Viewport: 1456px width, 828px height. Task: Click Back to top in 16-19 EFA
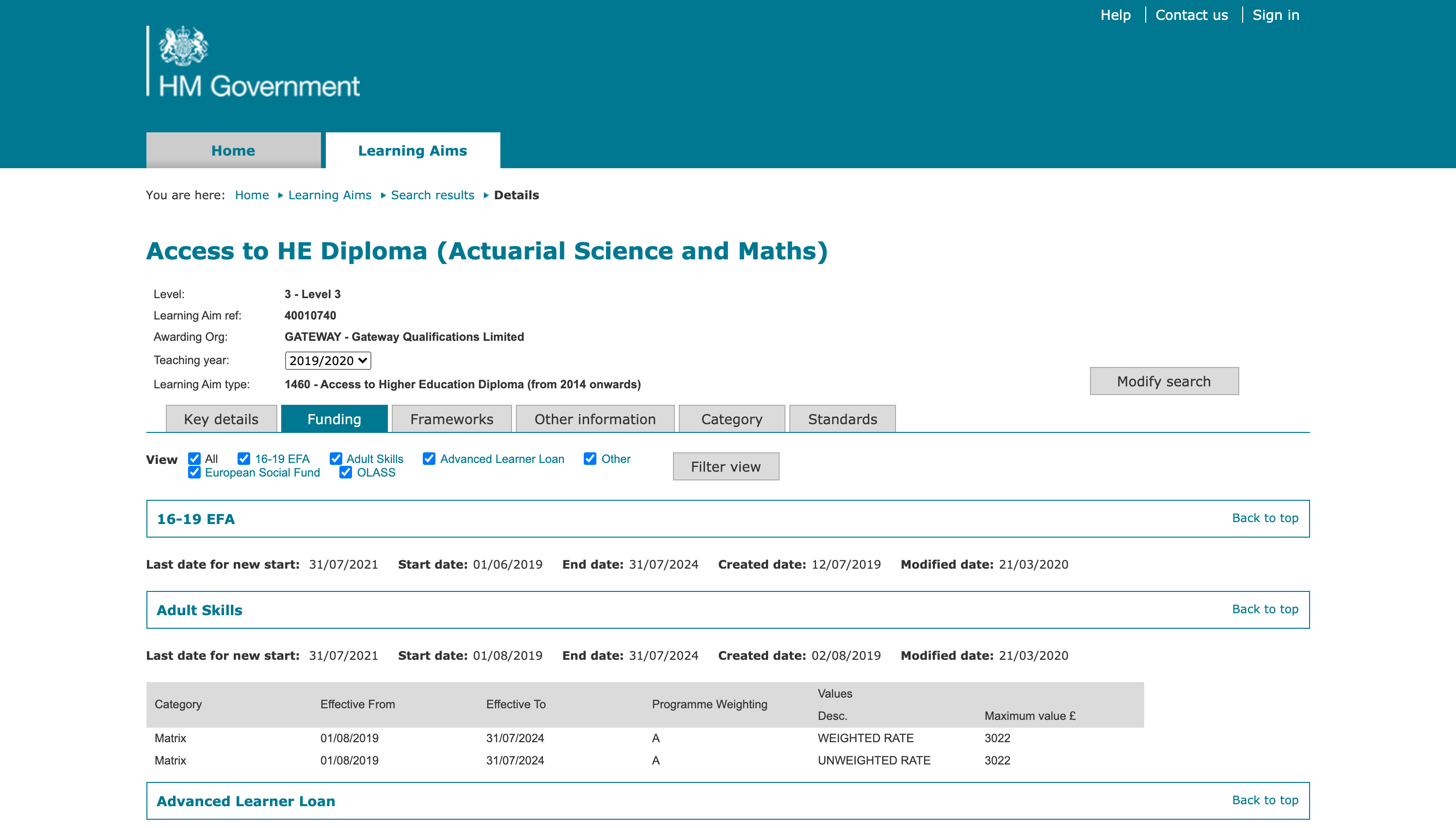tap(1265, 518)
